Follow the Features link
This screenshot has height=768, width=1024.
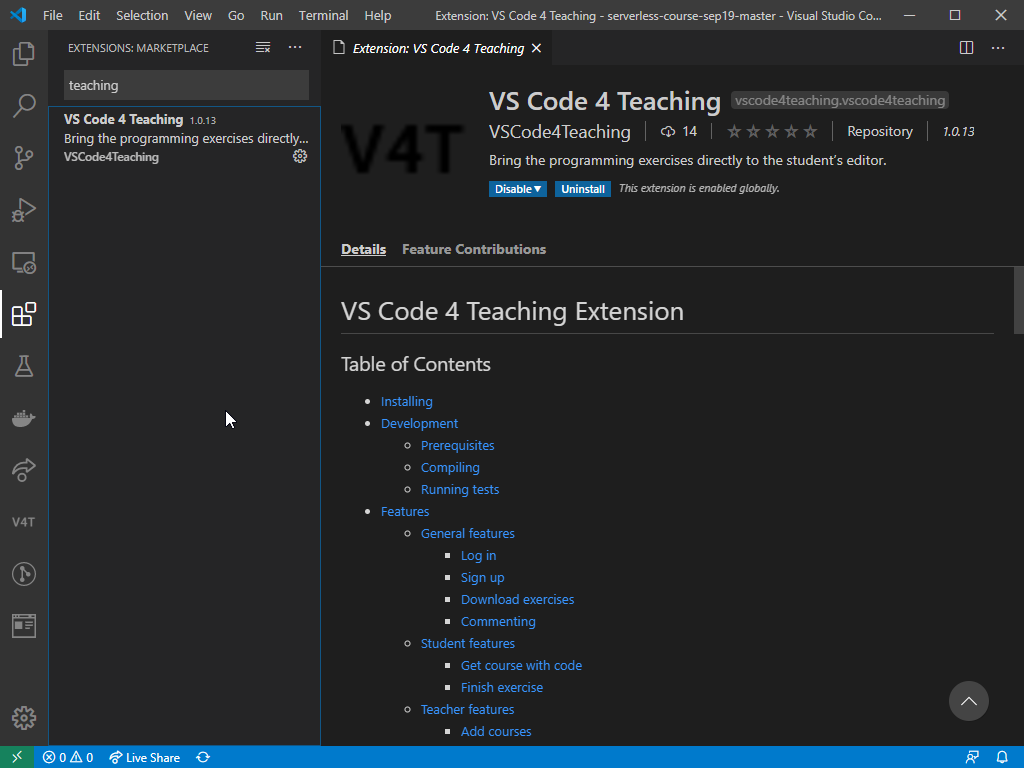(x=405, y=511)
